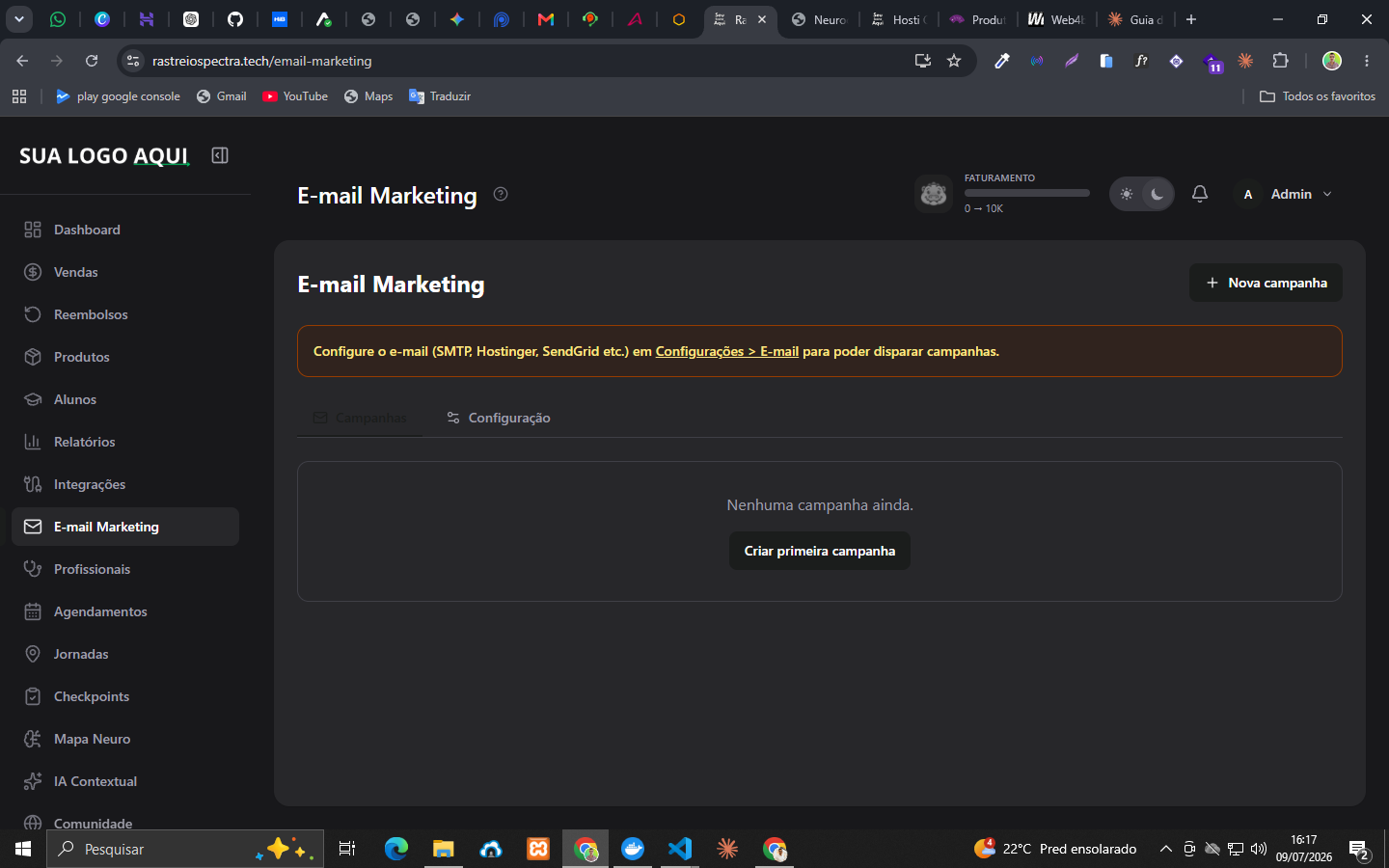This screenshot has width=1389, height=868.
Task: Open Reembolsos section
Action: [125, 314]
